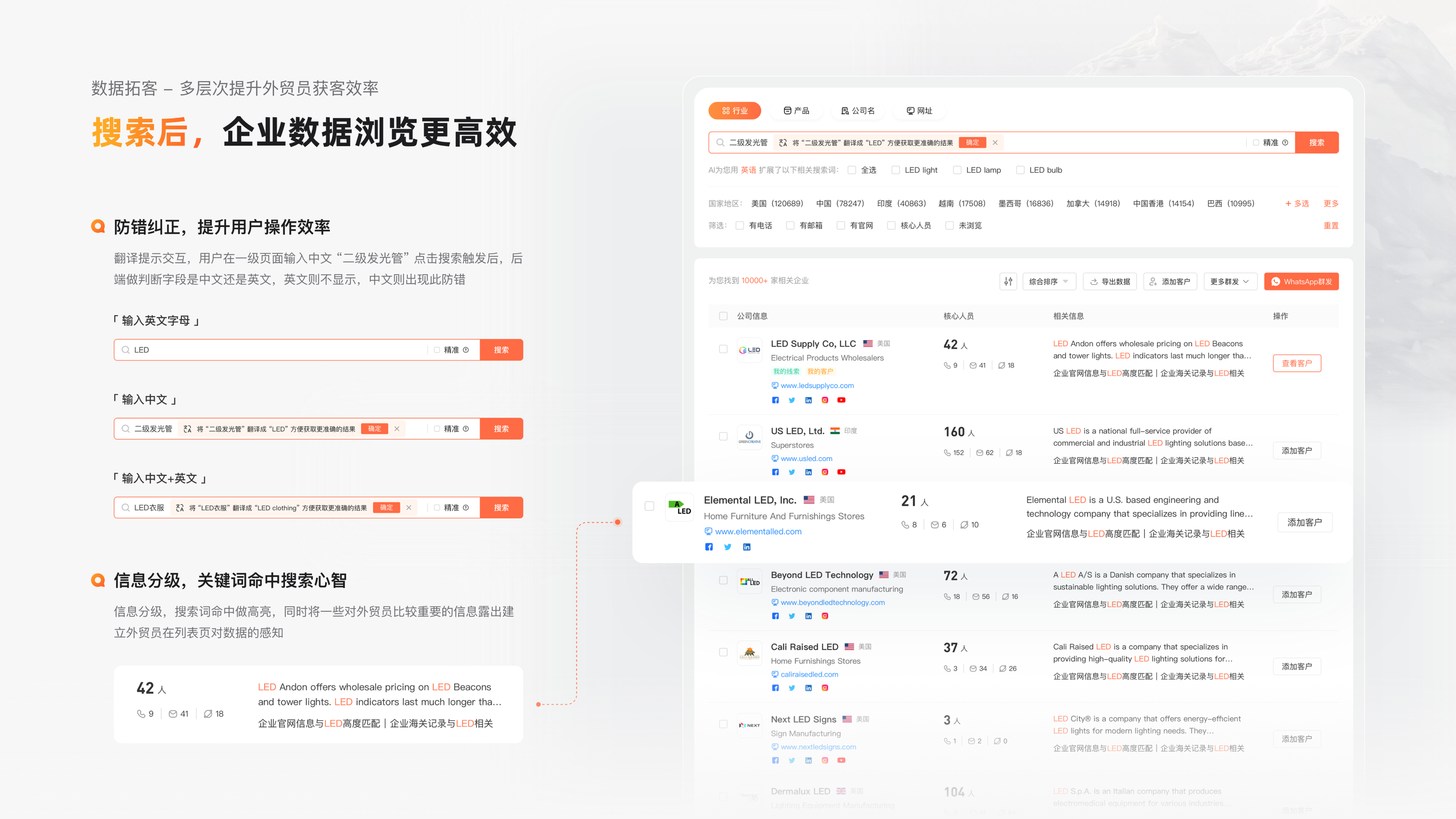Enable 精准 checkbox in the main search bar
This screenshot has width=1456, height=819.
(x=1256, y=143)
